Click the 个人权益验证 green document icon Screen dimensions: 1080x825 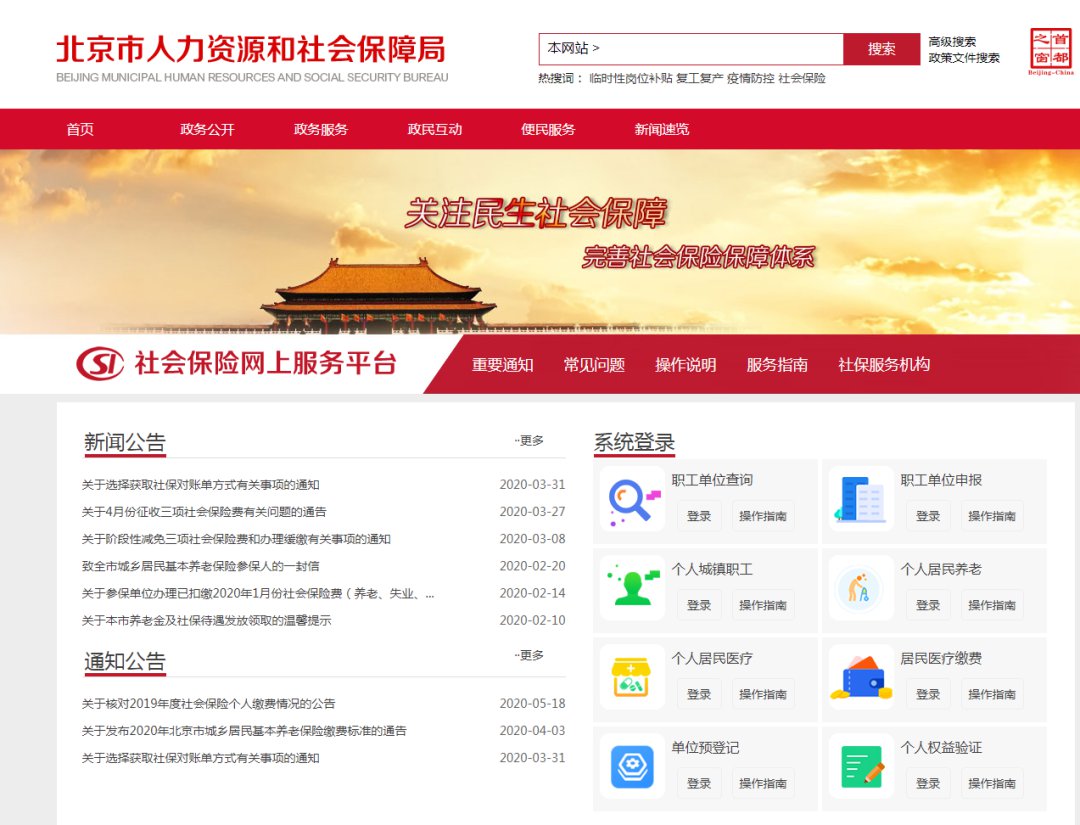861,766
